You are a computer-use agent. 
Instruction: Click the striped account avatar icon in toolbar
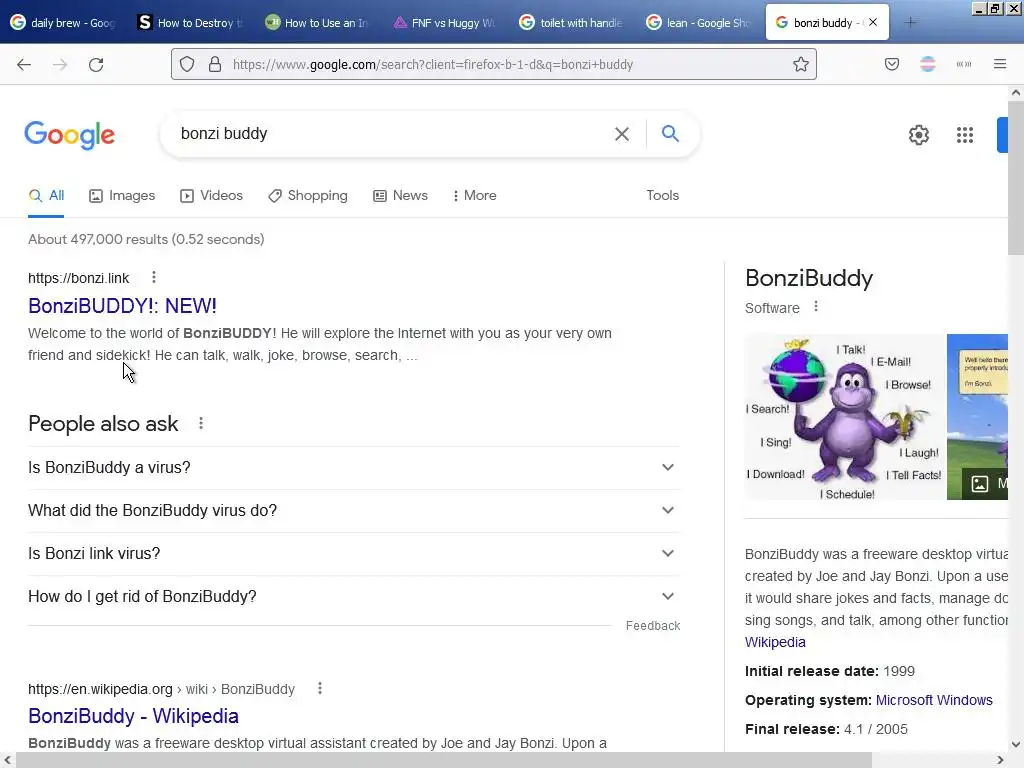pyautogui.click(x=928, y=64)
